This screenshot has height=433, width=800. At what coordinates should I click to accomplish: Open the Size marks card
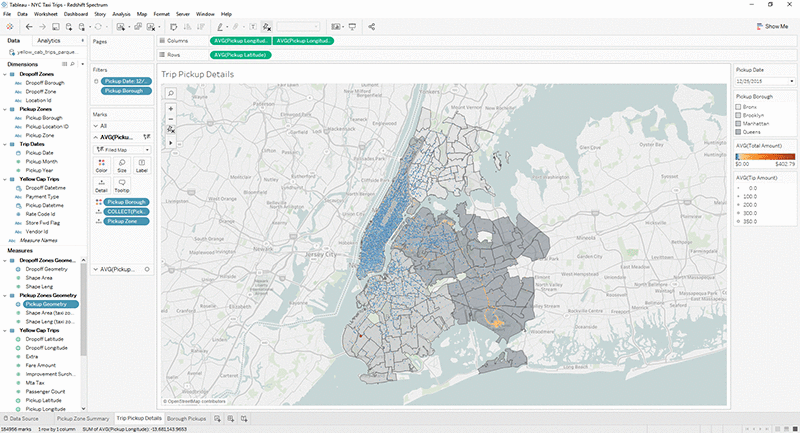(121, 165)
